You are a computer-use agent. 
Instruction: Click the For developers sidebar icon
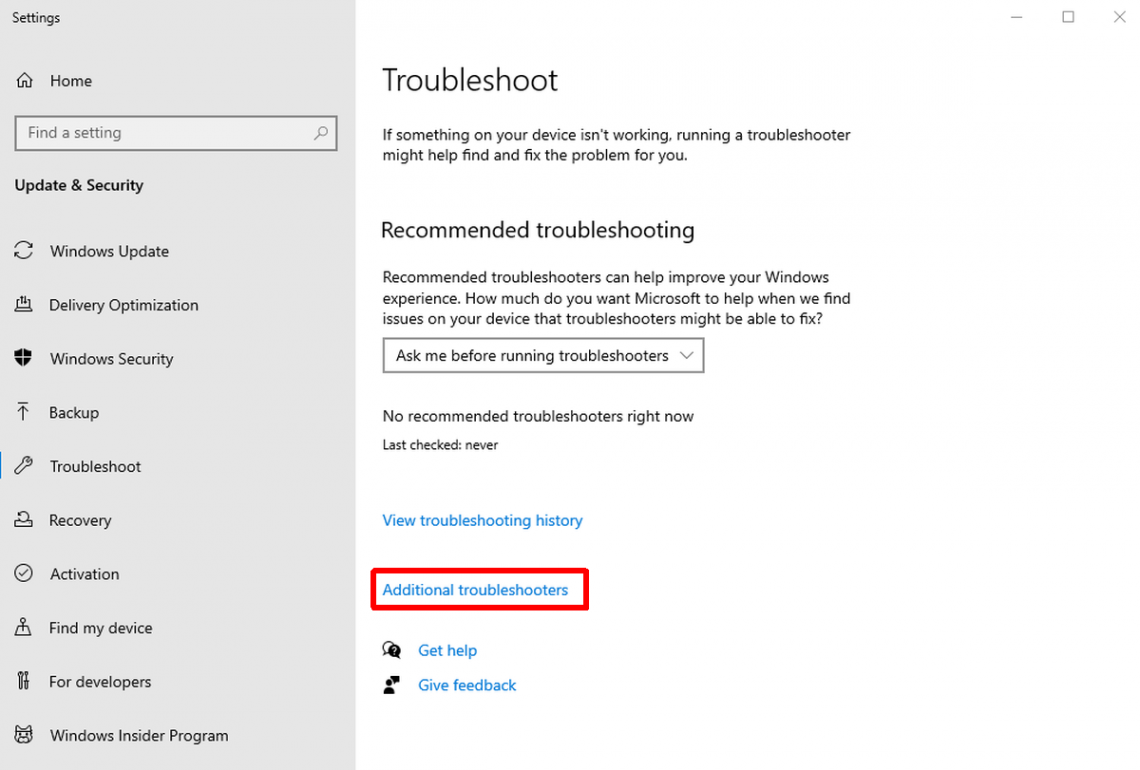click(x=24, y=681)
